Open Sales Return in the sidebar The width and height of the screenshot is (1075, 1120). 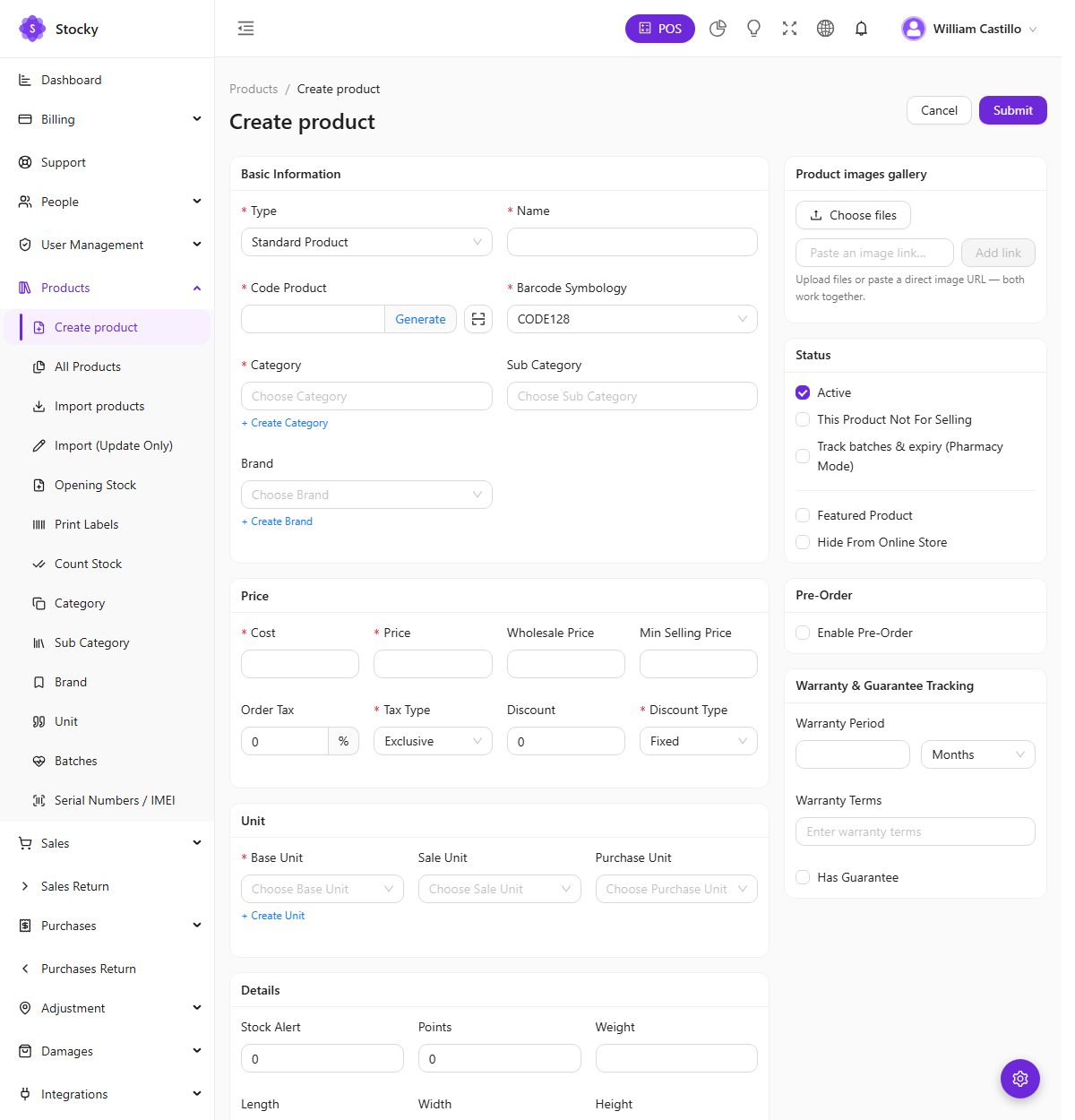point(107,886)
